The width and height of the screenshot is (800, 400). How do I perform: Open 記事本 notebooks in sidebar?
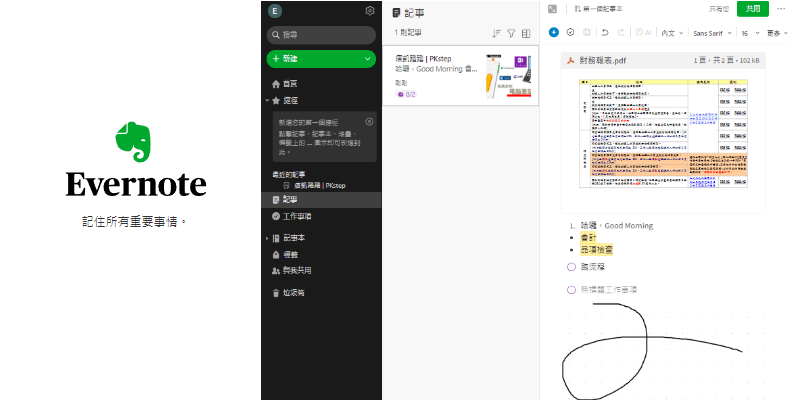point(289,238)
